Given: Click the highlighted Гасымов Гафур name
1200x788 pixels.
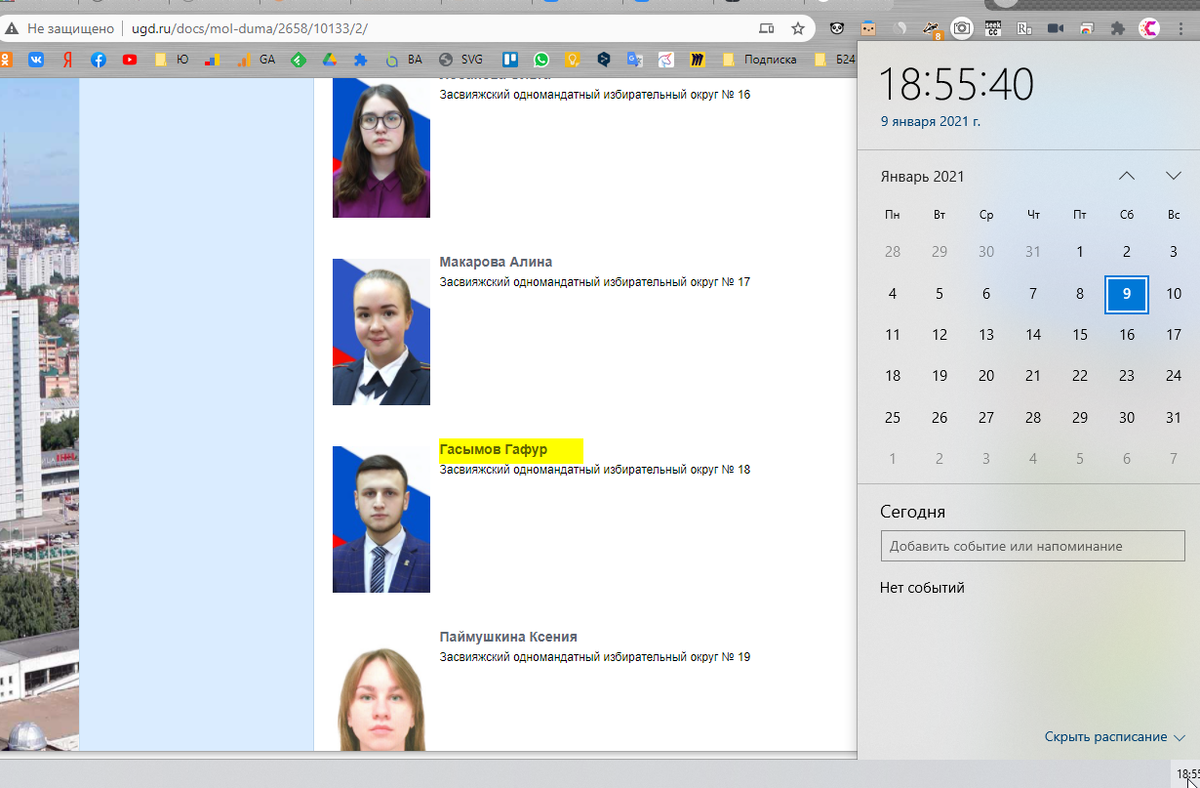Looking at the screenshot, I should (493, 449).
